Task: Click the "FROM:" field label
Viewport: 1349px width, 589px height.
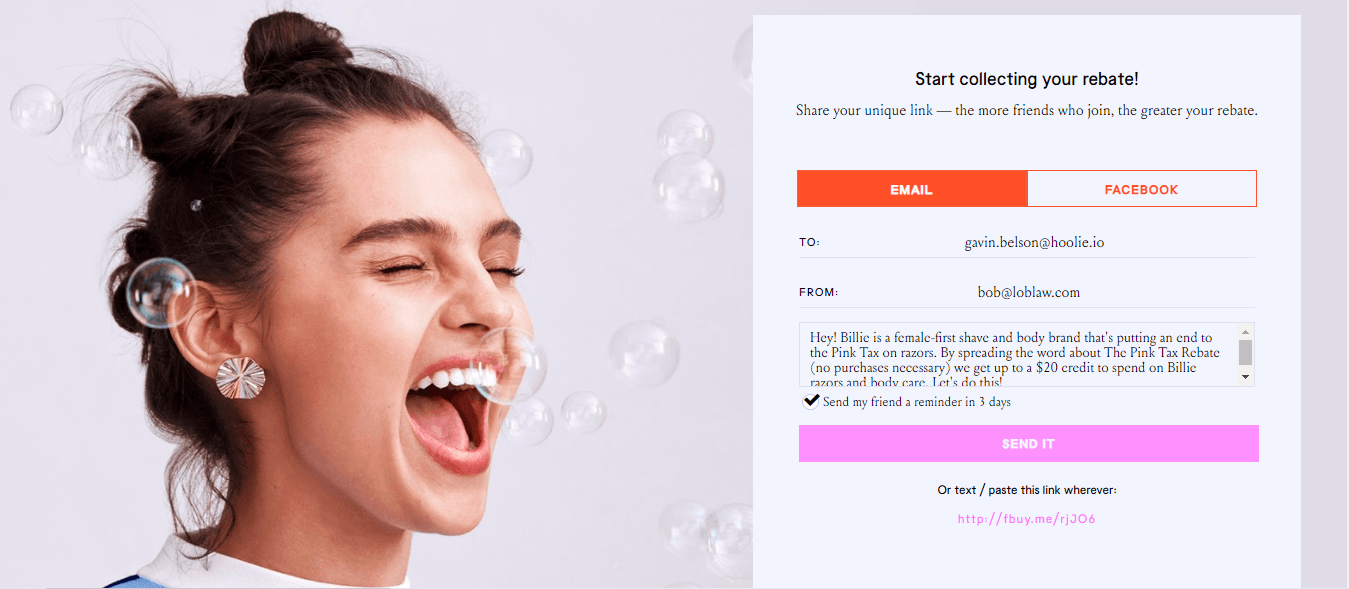Action: point(818,293)
